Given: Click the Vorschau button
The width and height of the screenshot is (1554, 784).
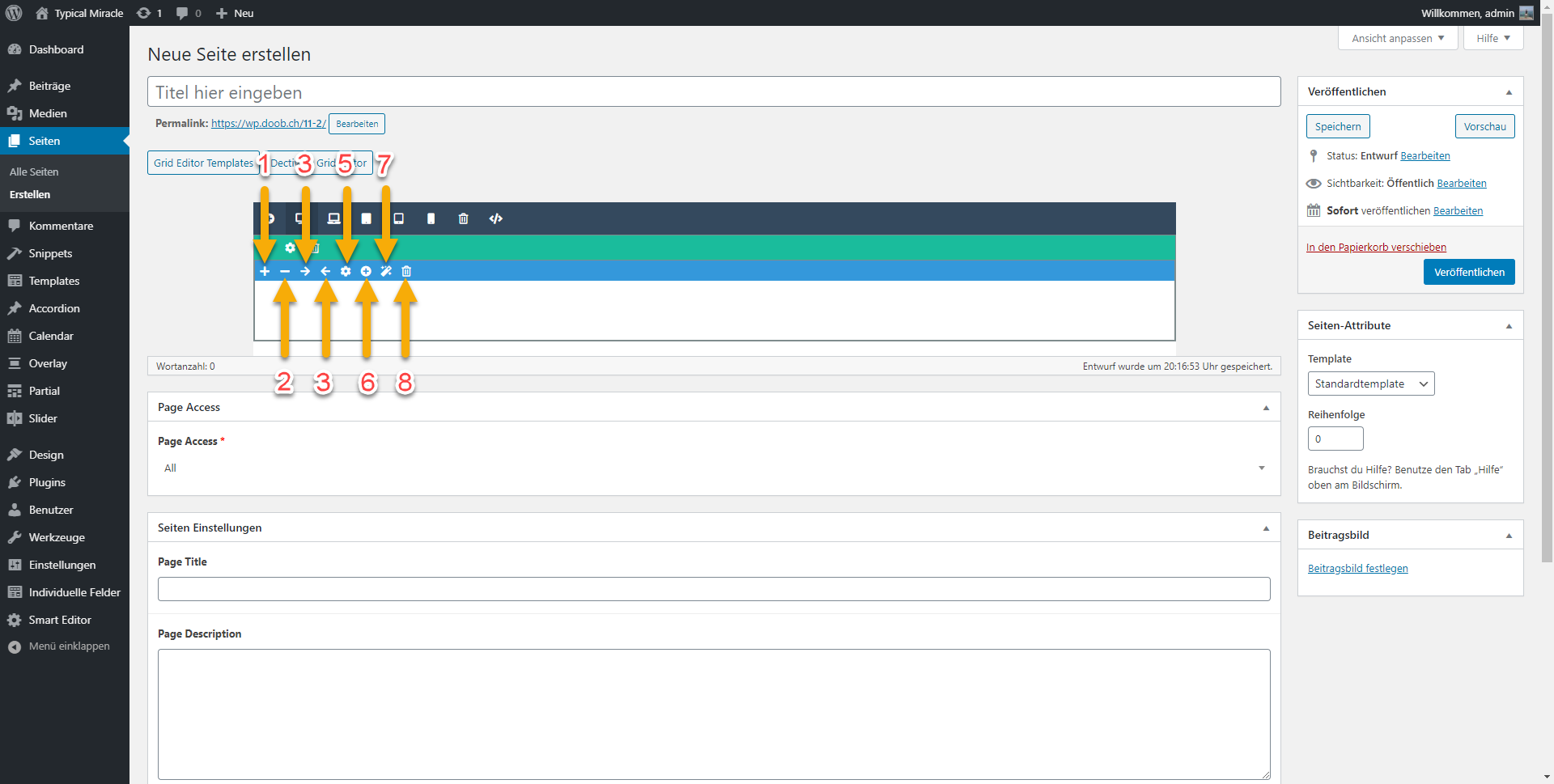Looking at the screenshot, I should 1484,126.
